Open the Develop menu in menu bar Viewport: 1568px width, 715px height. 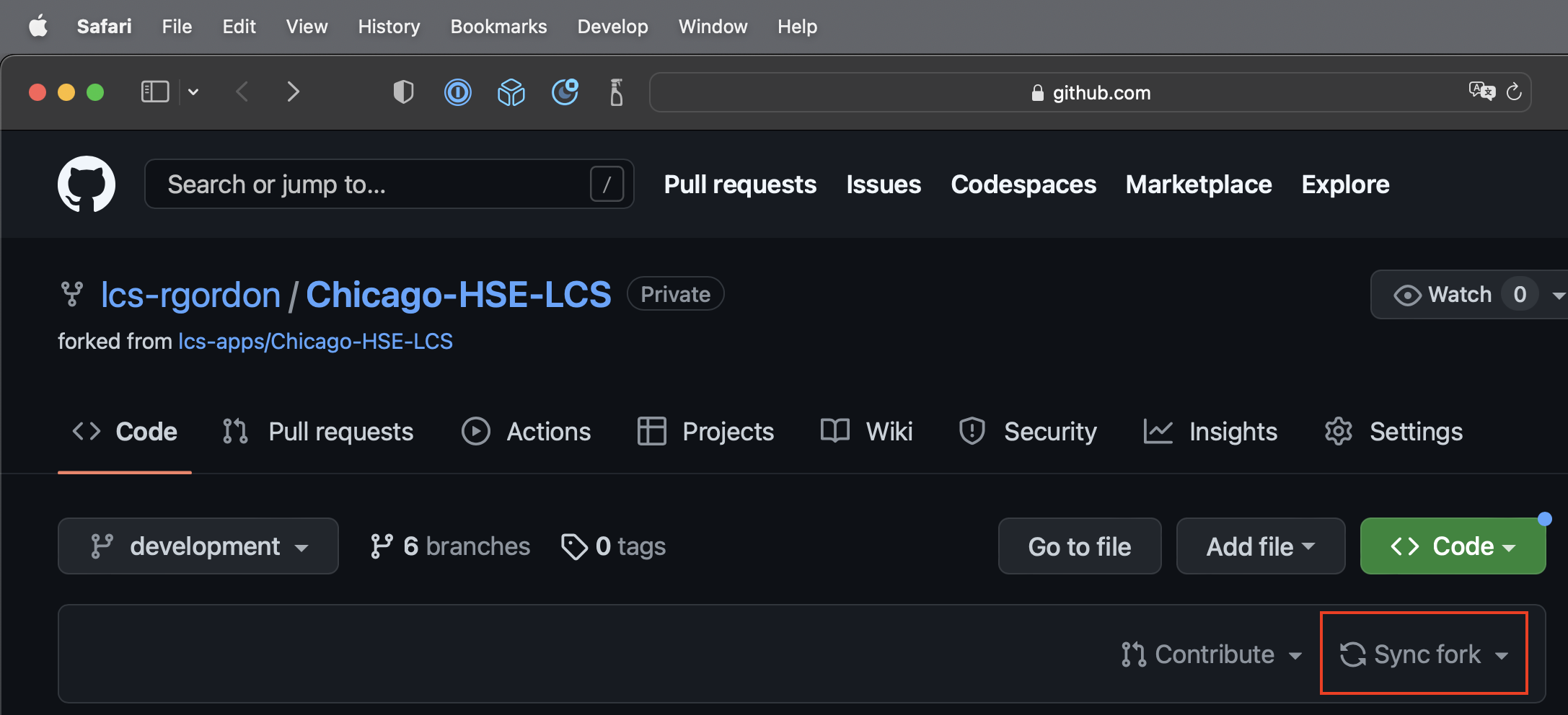tap(612, 27)
